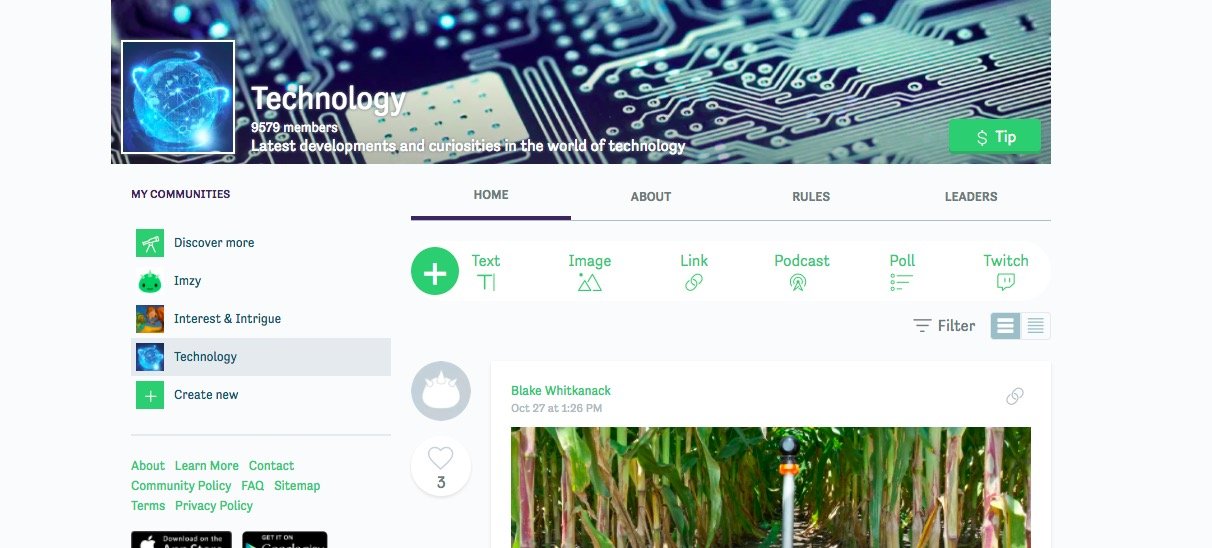This screenshot has width=1212, height=548.
Task: Open the Filter options
Action: (944, 326)
